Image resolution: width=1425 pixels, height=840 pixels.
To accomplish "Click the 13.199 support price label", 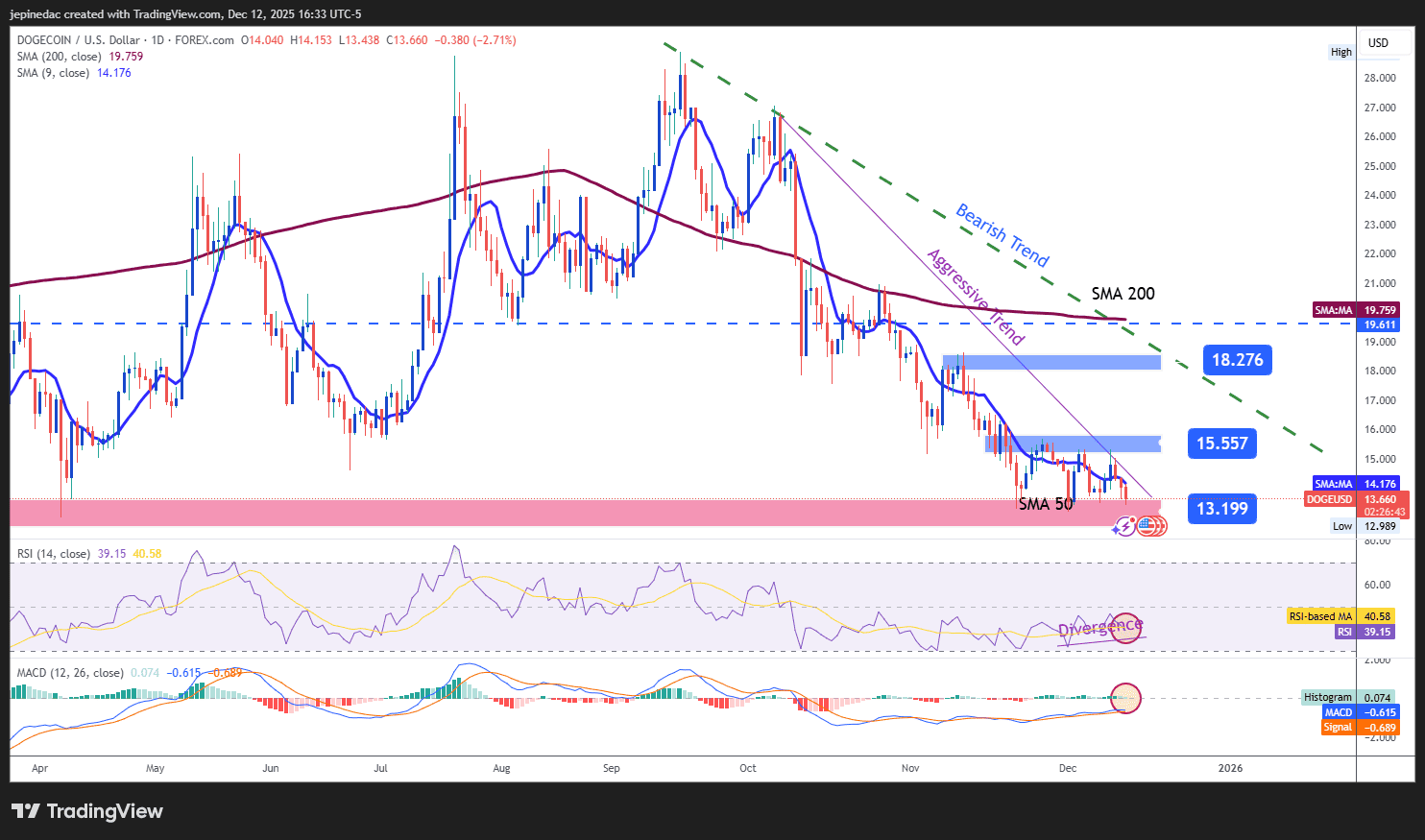I will 1221,508.
